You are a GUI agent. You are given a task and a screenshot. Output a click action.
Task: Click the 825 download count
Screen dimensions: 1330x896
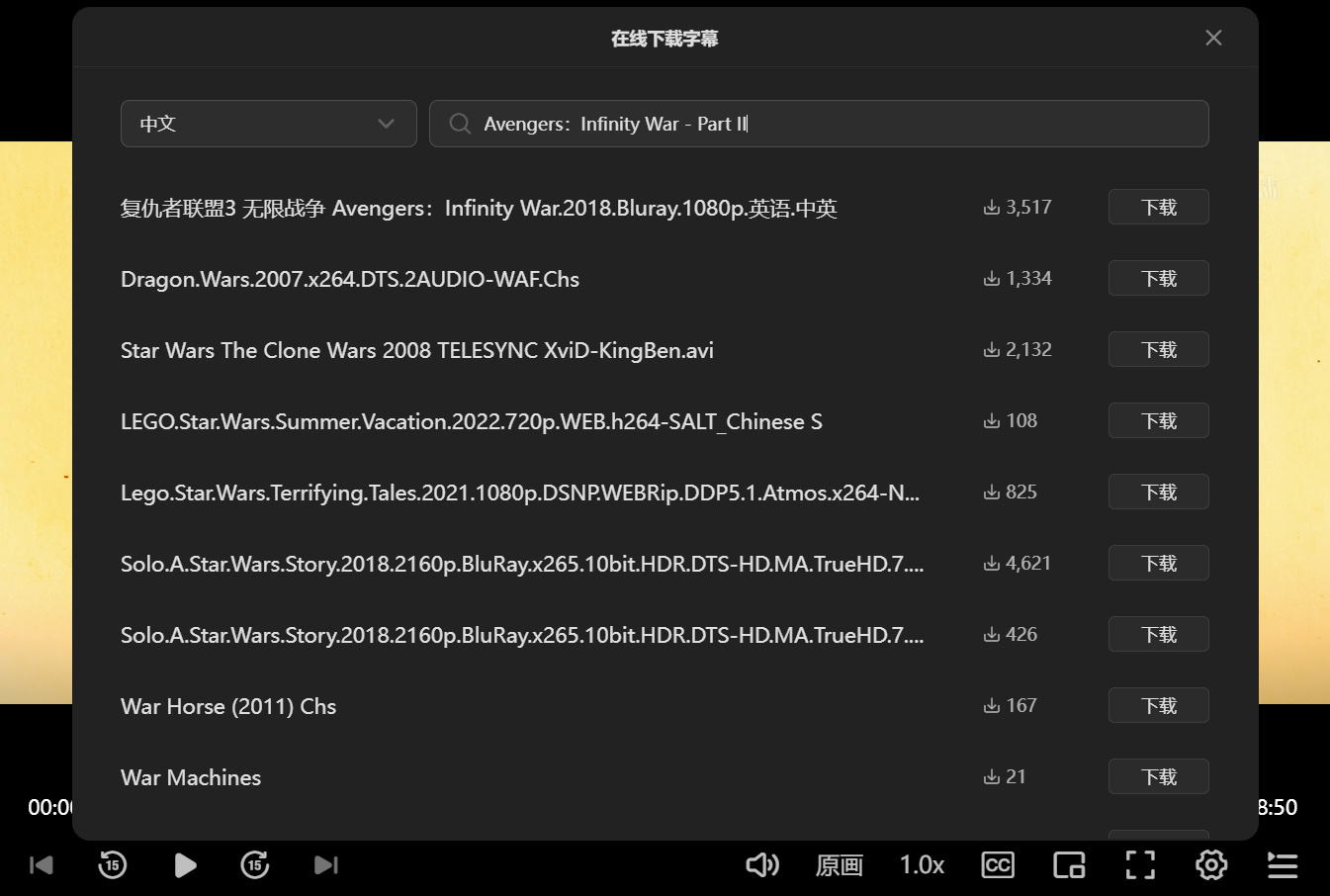coord(1010,492)
